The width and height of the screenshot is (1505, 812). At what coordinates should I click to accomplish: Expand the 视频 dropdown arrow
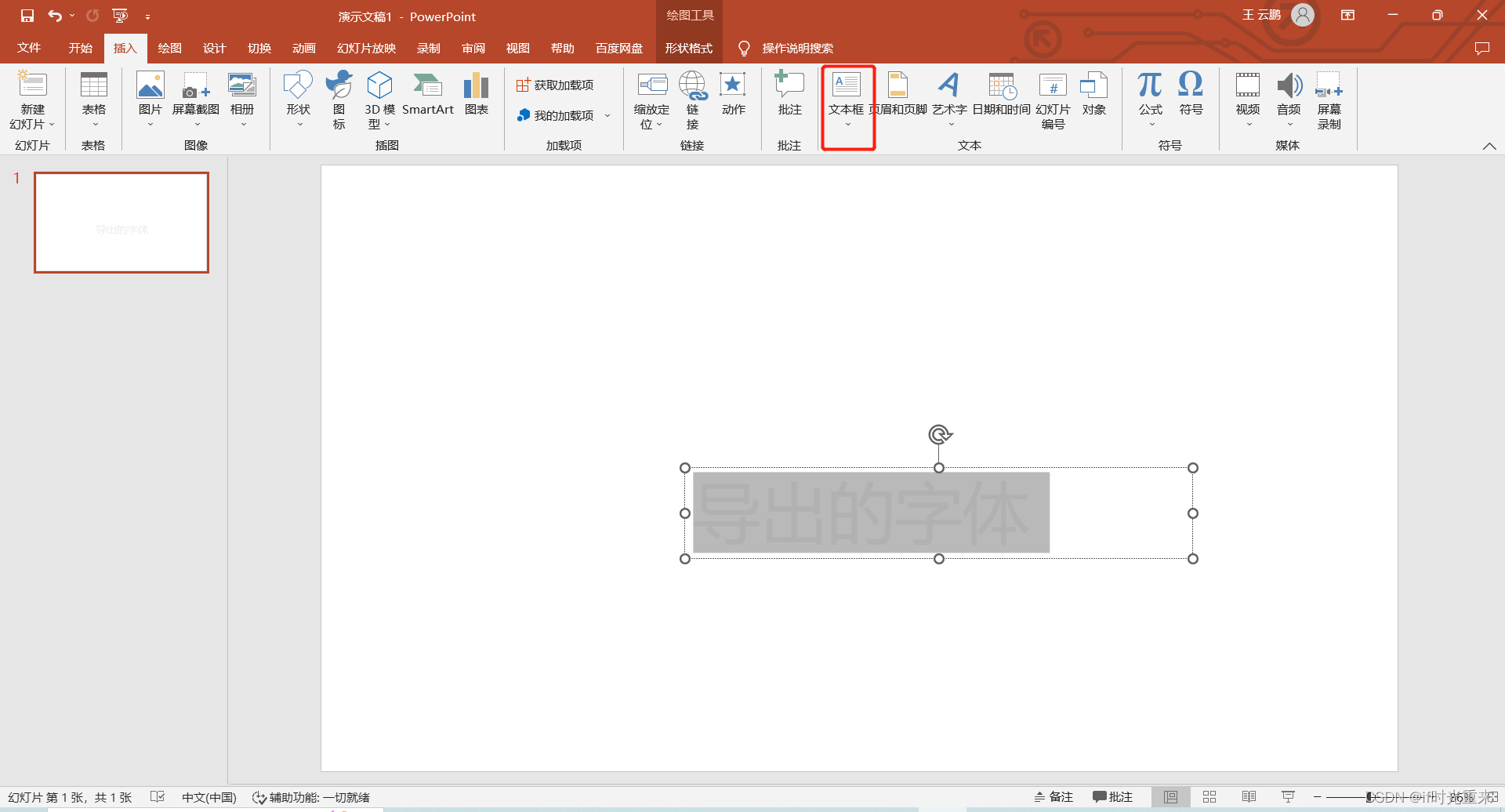pos(1249,125)
